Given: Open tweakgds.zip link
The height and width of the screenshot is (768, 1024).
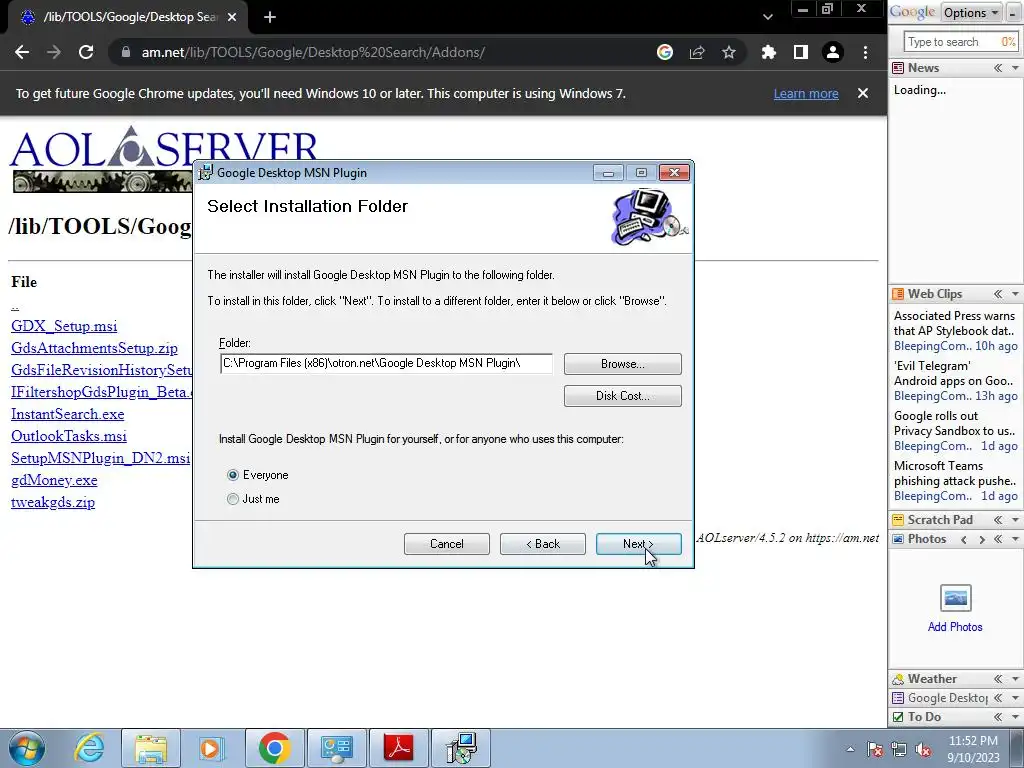Looking at the screenshot, I should 53,502.
